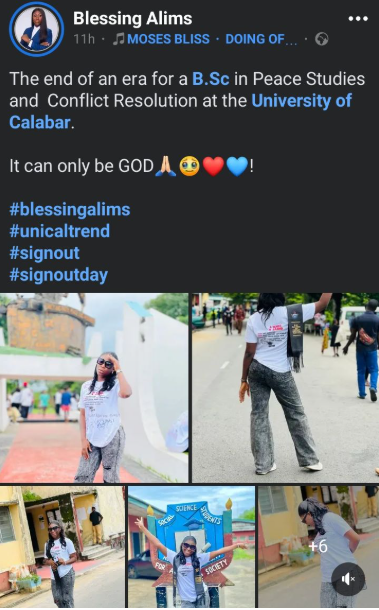Unmute the post audio using speaker icon
The width and height of the screenshot is (379, 610).
(348, 579)
